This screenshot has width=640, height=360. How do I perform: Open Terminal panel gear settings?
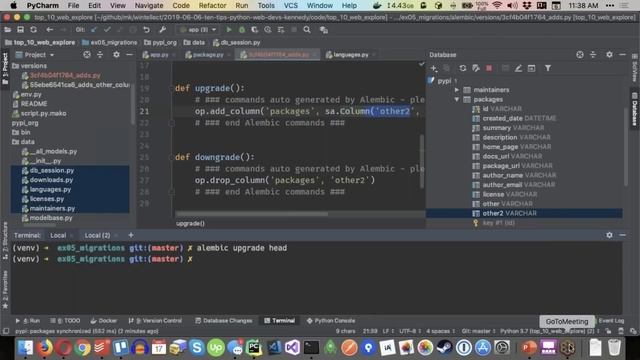609,235
